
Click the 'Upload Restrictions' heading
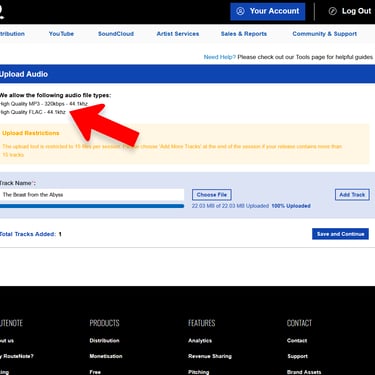pyautogui.click(x=31, y=133)
